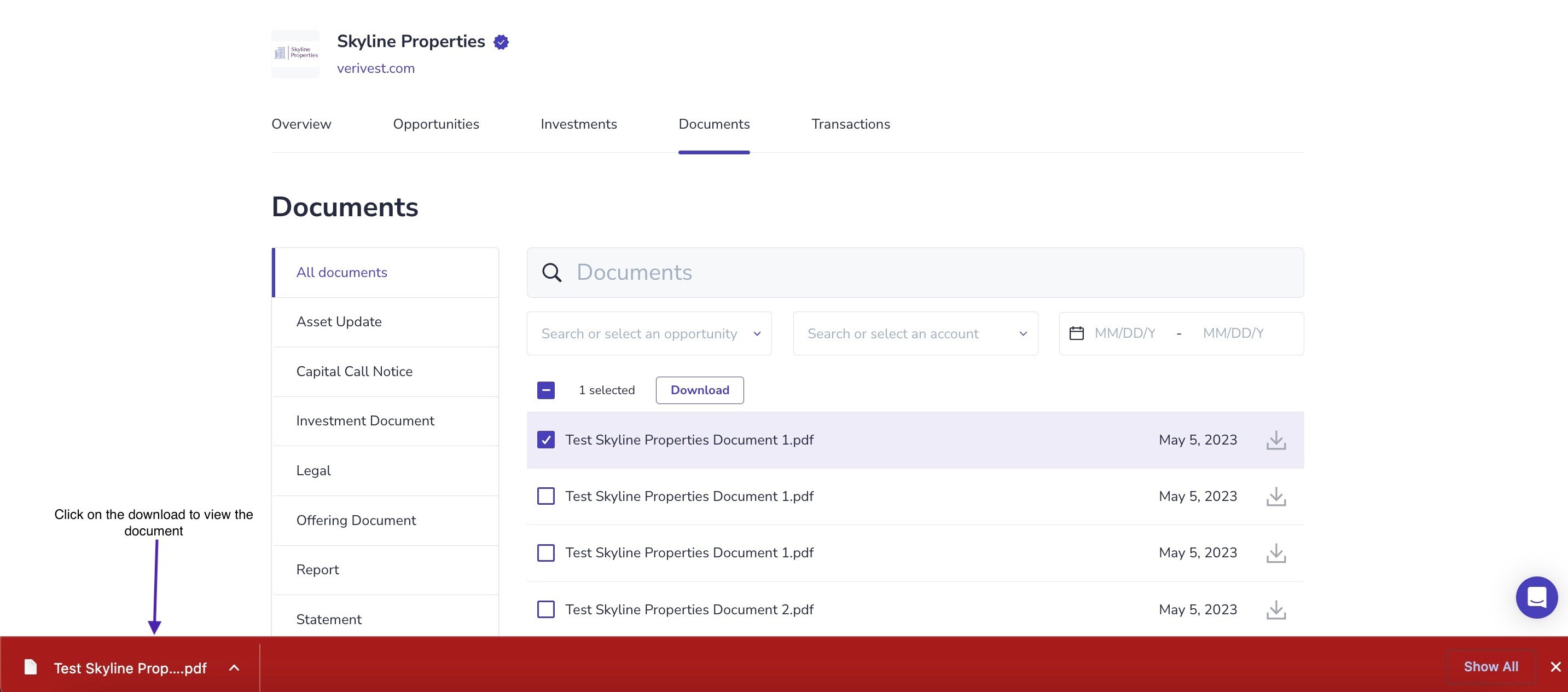
Task: Open the downloaded Test Skyline Prop....pdf
Action: (130, 668)
